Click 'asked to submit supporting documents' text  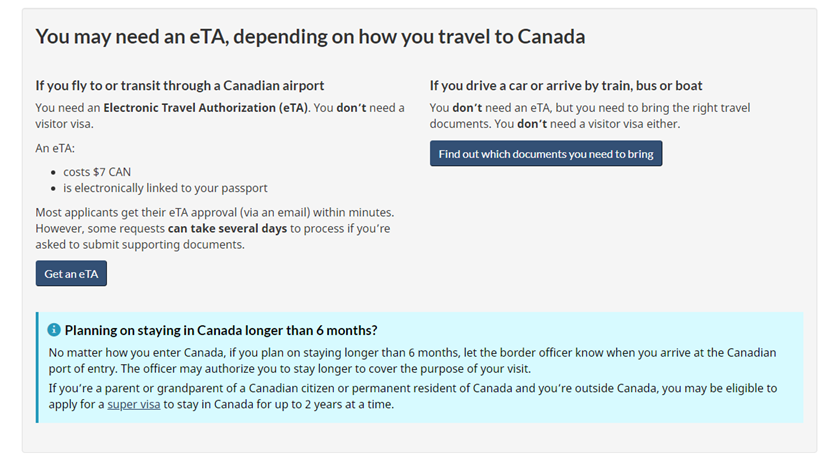(x=140, y=245)
